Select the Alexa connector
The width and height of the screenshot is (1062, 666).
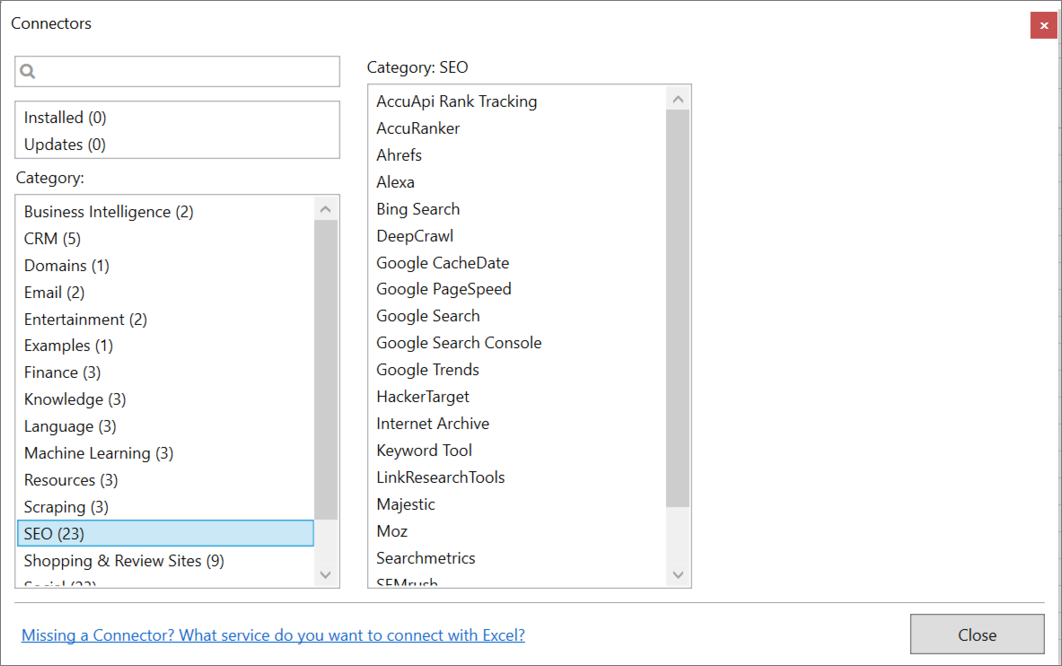[396, 182]
